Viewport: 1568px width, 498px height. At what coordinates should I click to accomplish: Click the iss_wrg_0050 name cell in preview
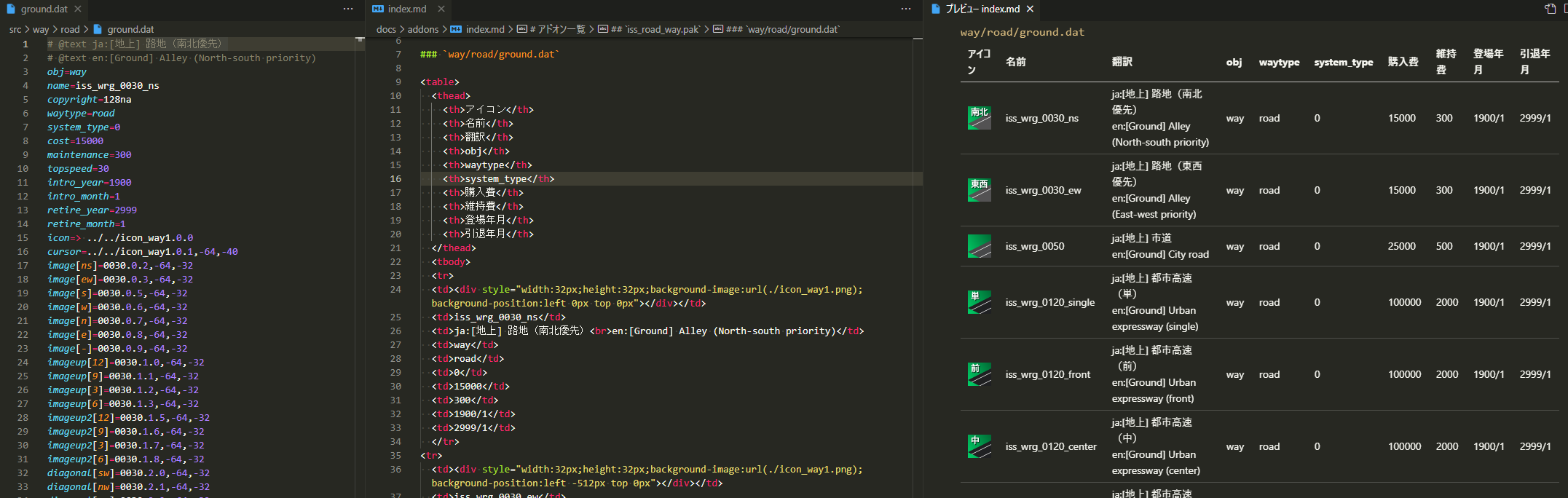coord(1035,246)
